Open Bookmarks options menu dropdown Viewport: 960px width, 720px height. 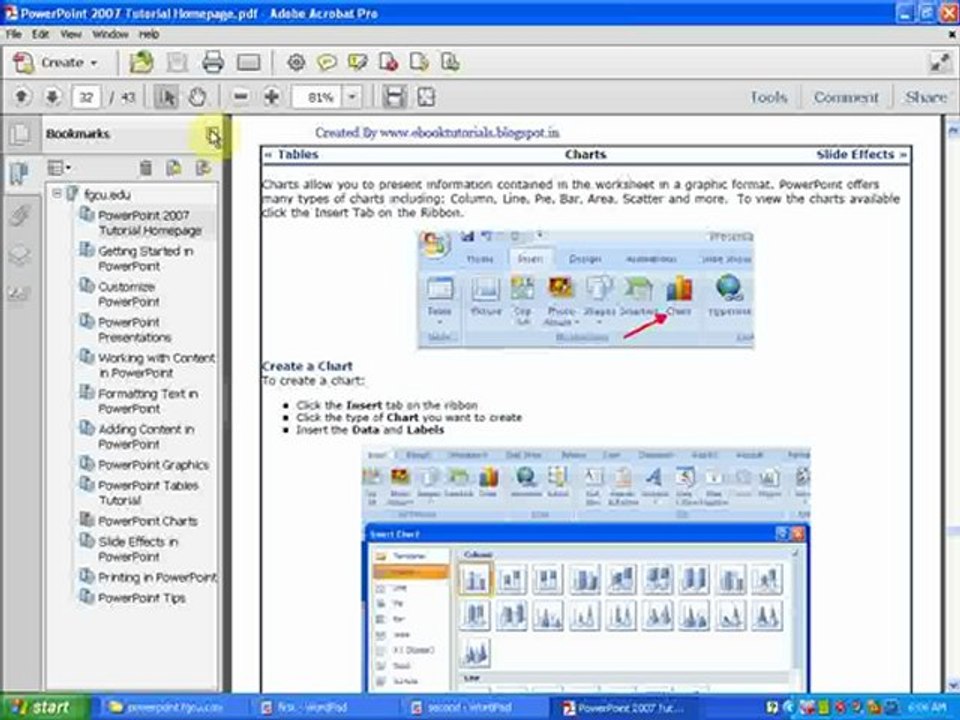[59, 168]
